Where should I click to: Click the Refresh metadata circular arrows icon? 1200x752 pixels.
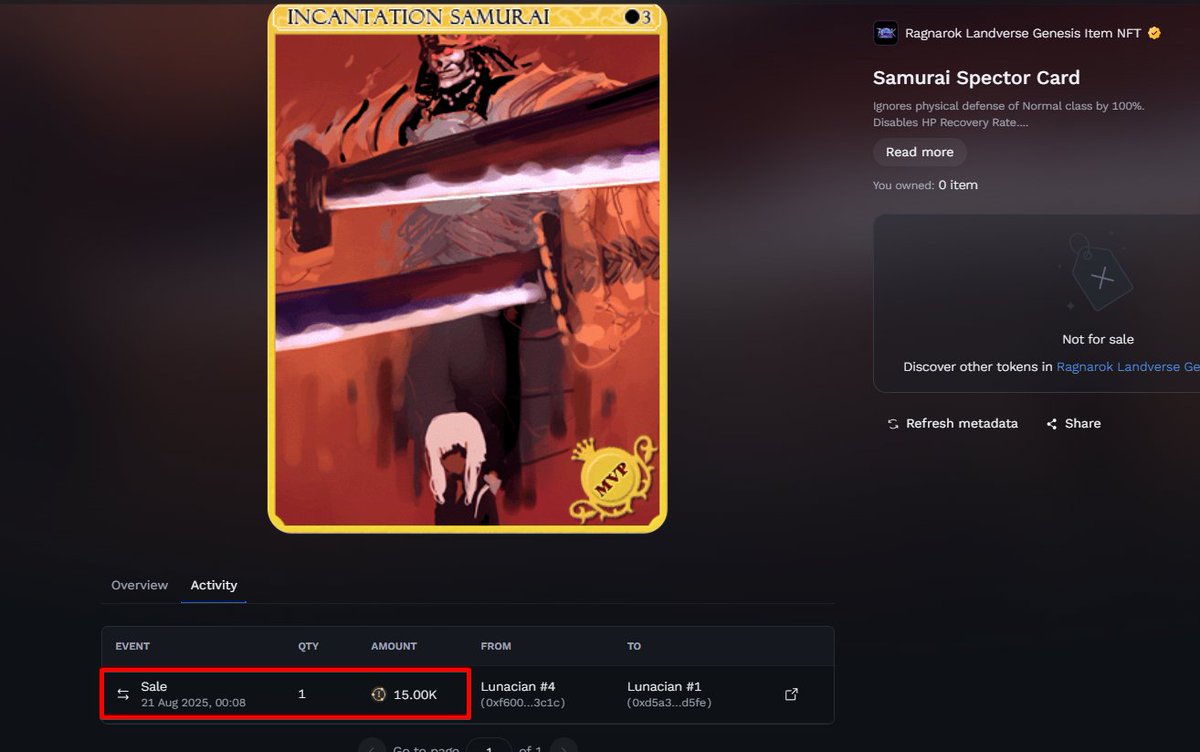(x=893, y=424)
